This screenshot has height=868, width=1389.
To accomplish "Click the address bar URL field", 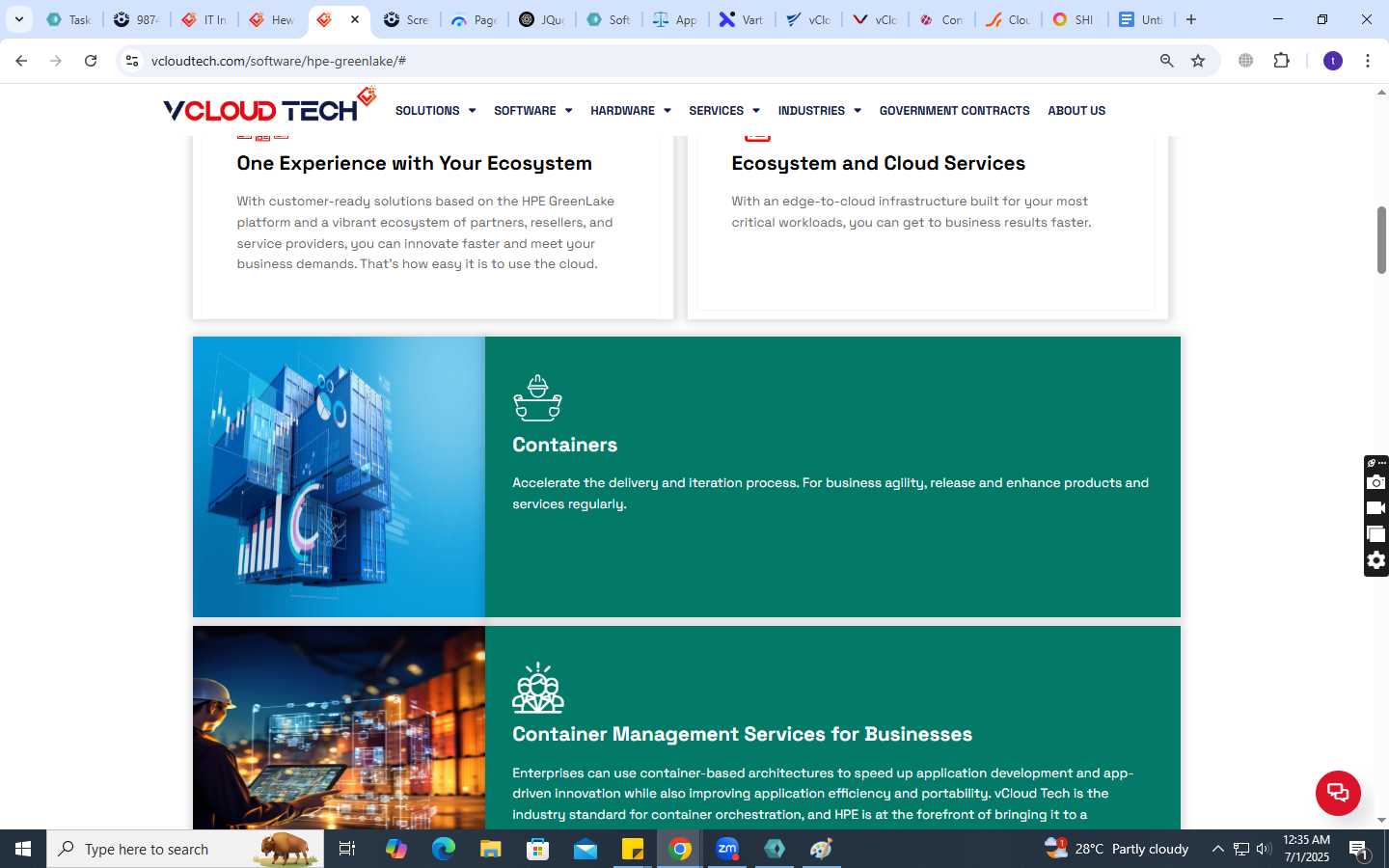I will click(x=646, y=61).
